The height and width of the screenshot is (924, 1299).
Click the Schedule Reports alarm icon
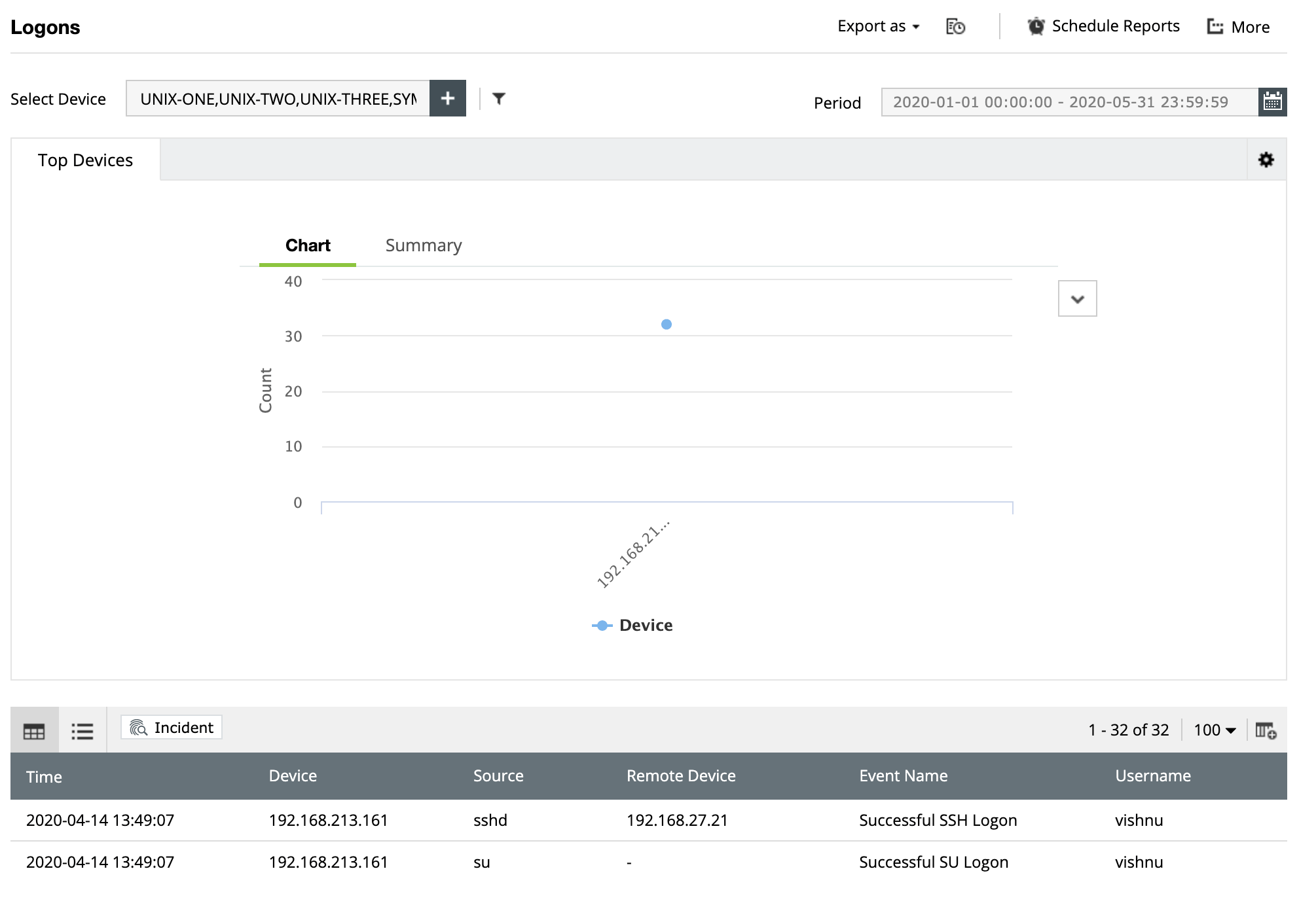pos(1036,27)
